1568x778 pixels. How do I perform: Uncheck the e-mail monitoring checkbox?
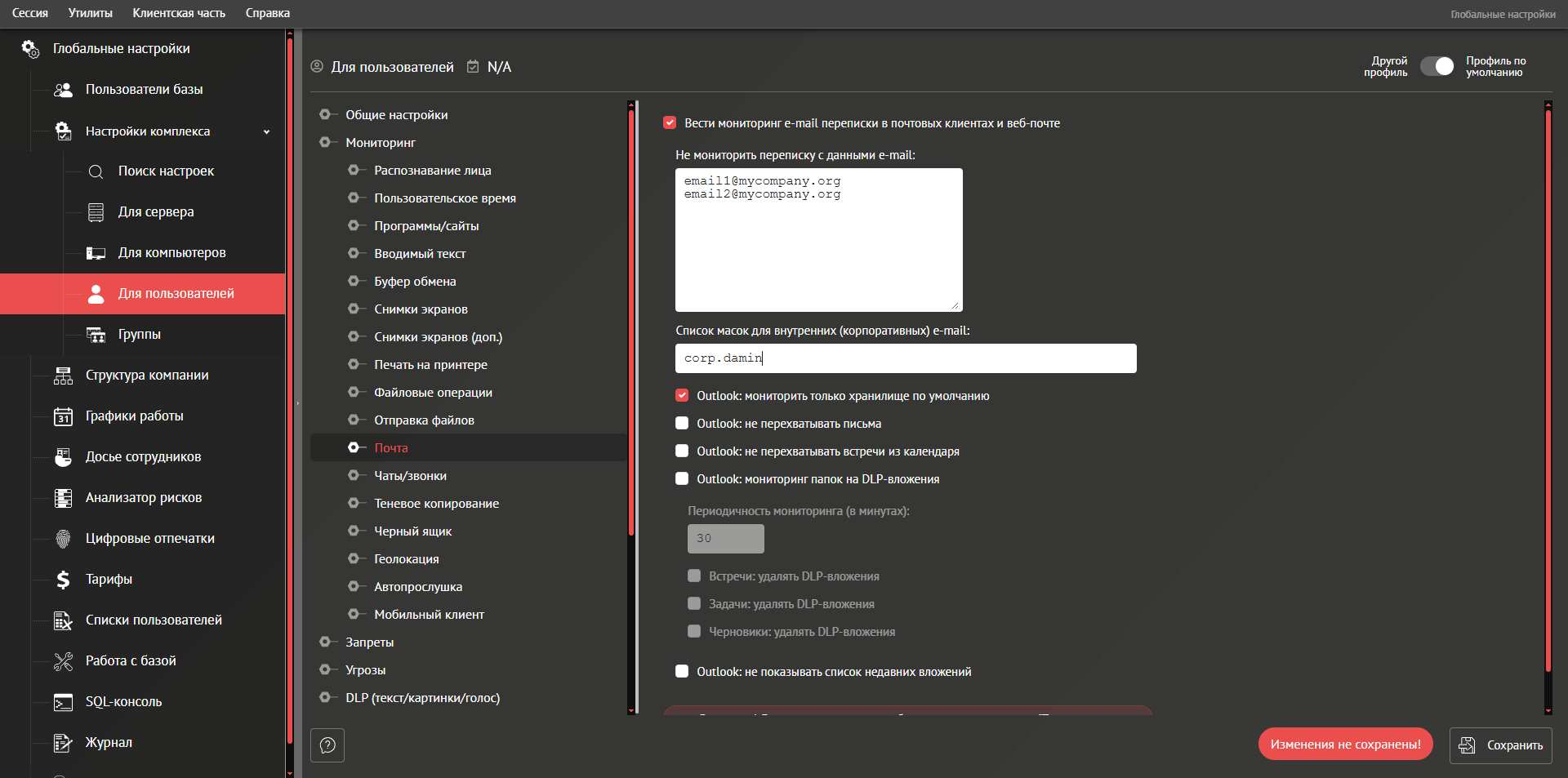click(x=670, y=123)
